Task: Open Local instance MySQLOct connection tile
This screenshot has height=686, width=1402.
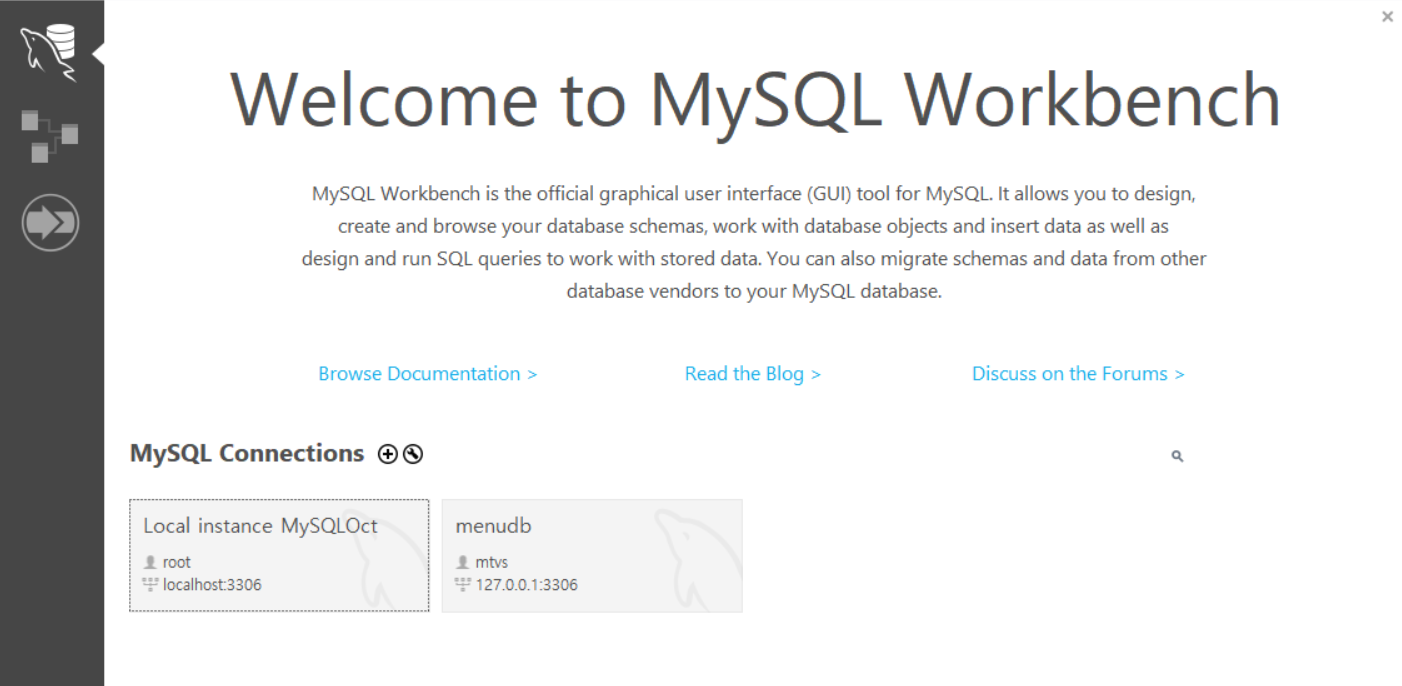Action: pos(279,555)
